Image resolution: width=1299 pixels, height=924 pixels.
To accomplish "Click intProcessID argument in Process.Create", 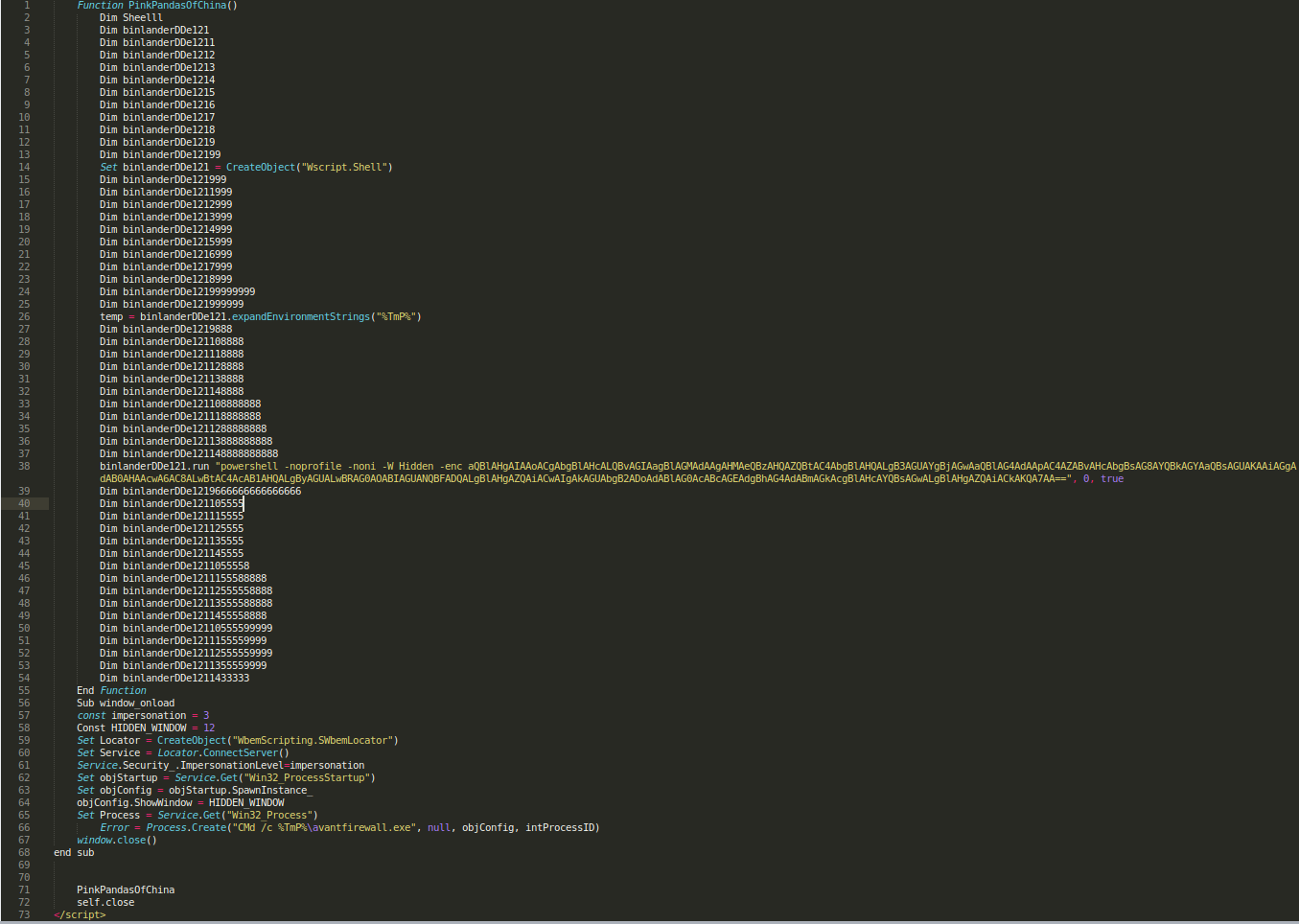I will pos(559,827).
